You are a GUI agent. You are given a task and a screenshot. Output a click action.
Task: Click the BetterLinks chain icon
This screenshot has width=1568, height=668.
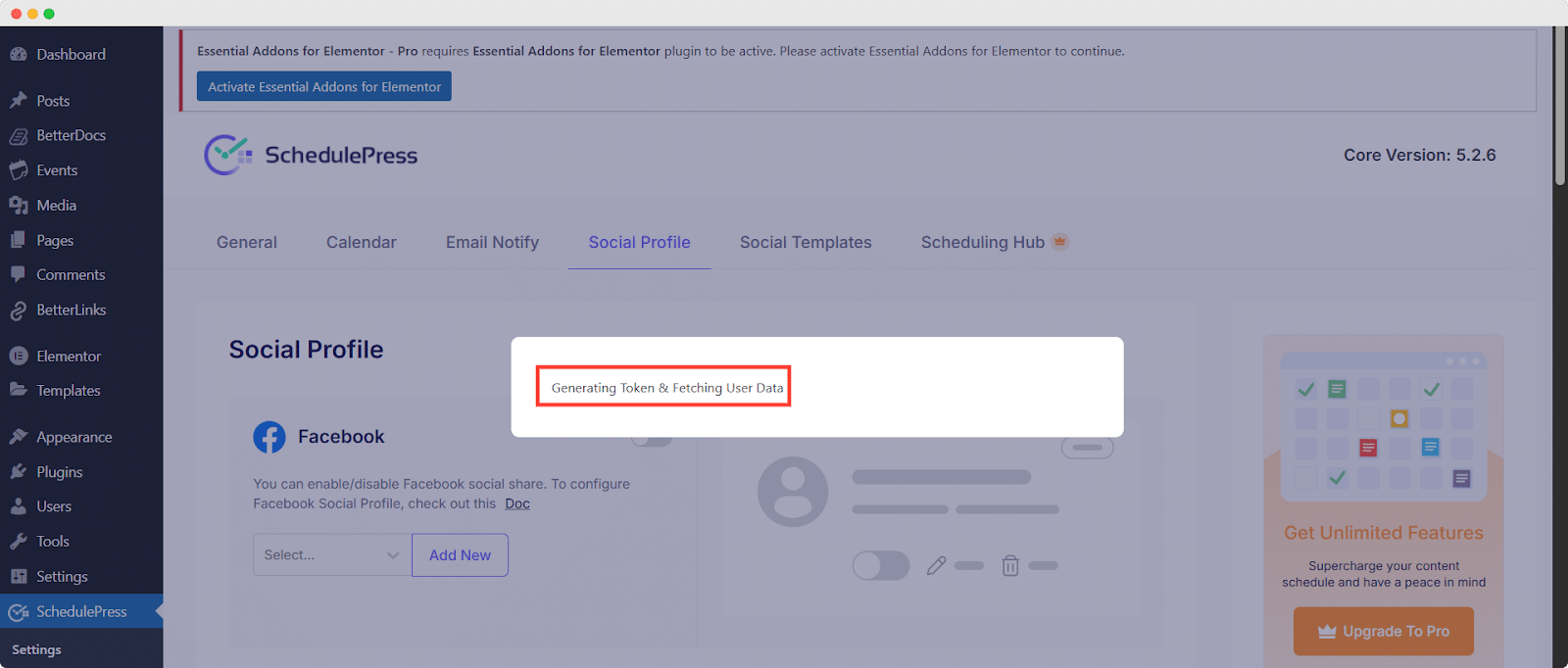pyautogui.click(x=18, y=310)
